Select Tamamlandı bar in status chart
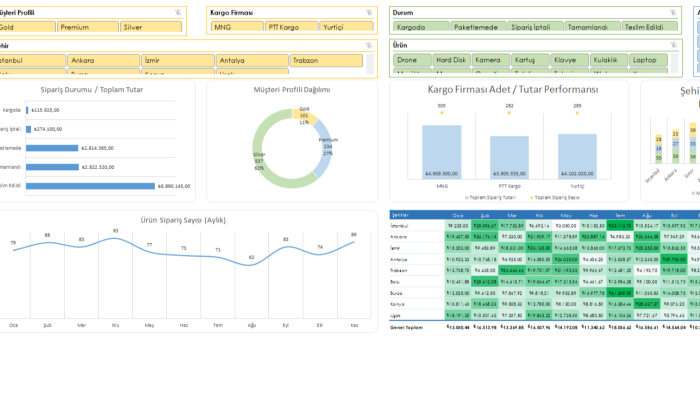This screenshot has width=700, height=394. coord(52,167)
